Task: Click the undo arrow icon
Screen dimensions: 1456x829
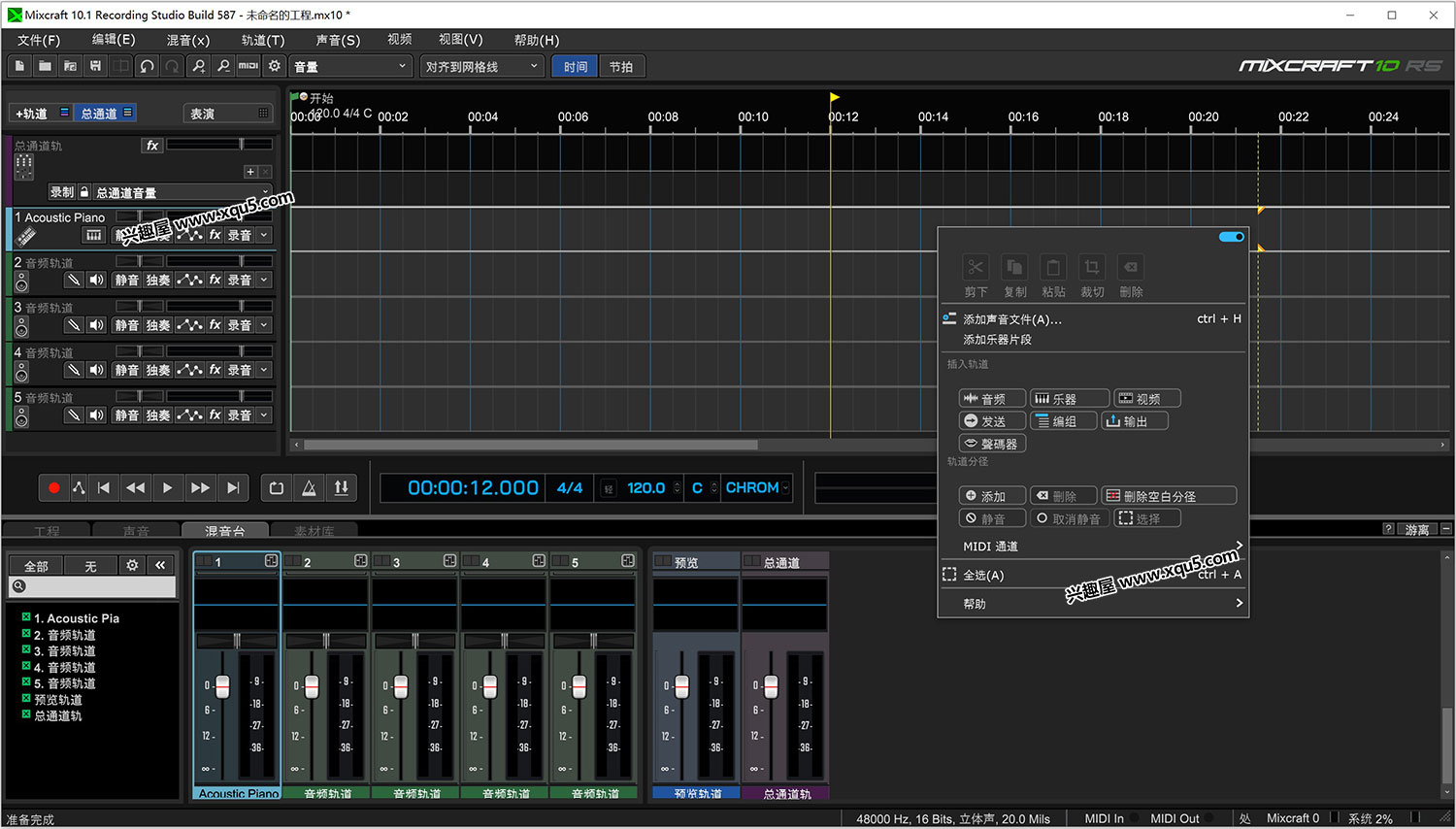Action: tap(147, 66)
